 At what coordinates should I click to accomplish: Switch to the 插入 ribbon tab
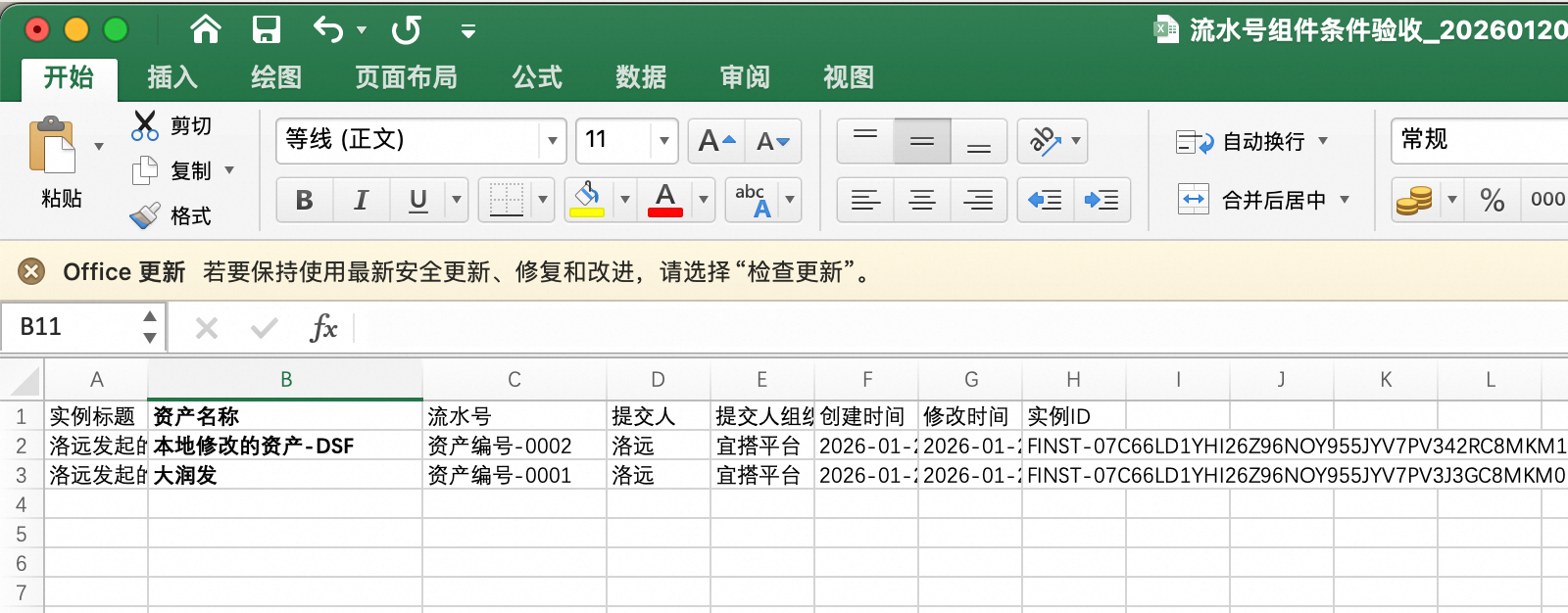click(172, 77)
